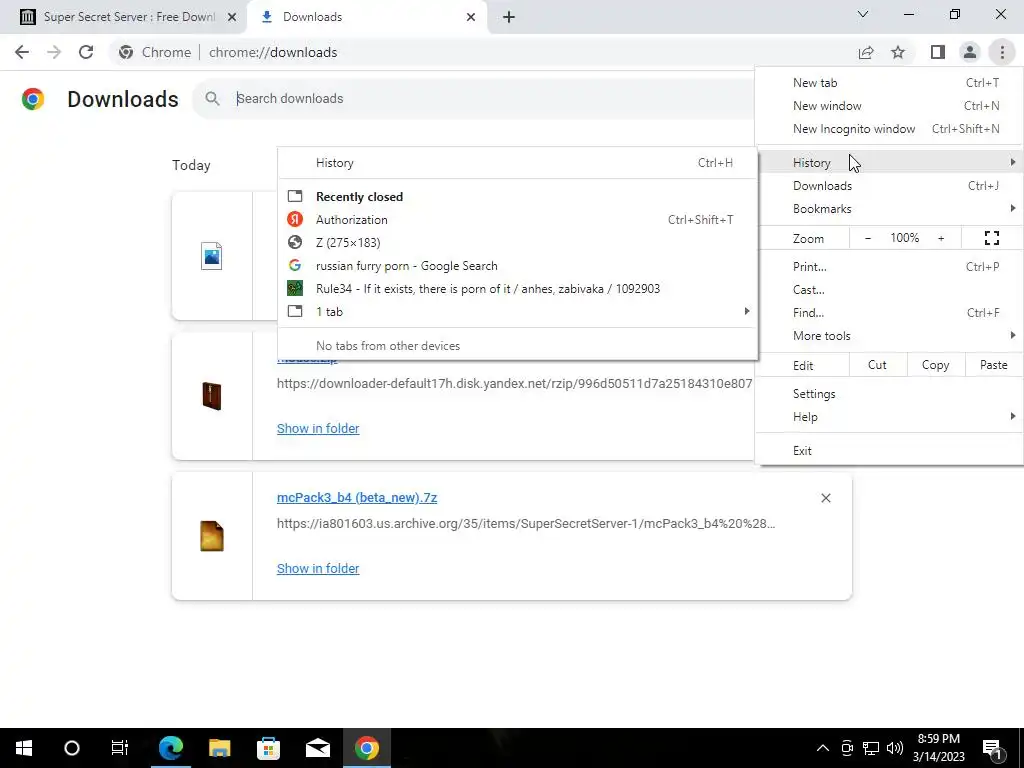Click Copy in the Edit row
Image resolution: width=1024 pixels, height=768 pixels.
(935, 365)
